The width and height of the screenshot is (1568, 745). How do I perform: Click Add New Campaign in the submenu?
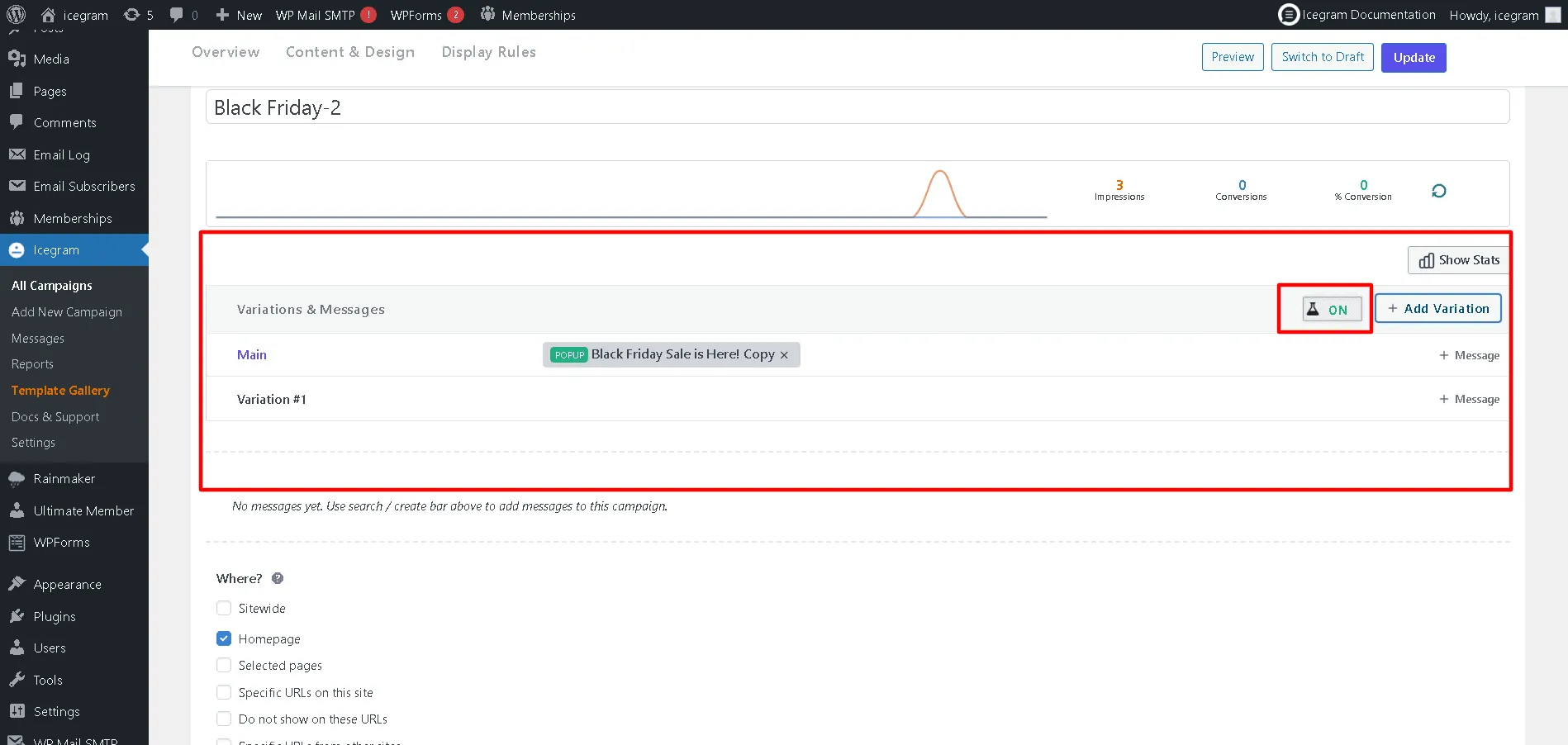tap(67, 312)
